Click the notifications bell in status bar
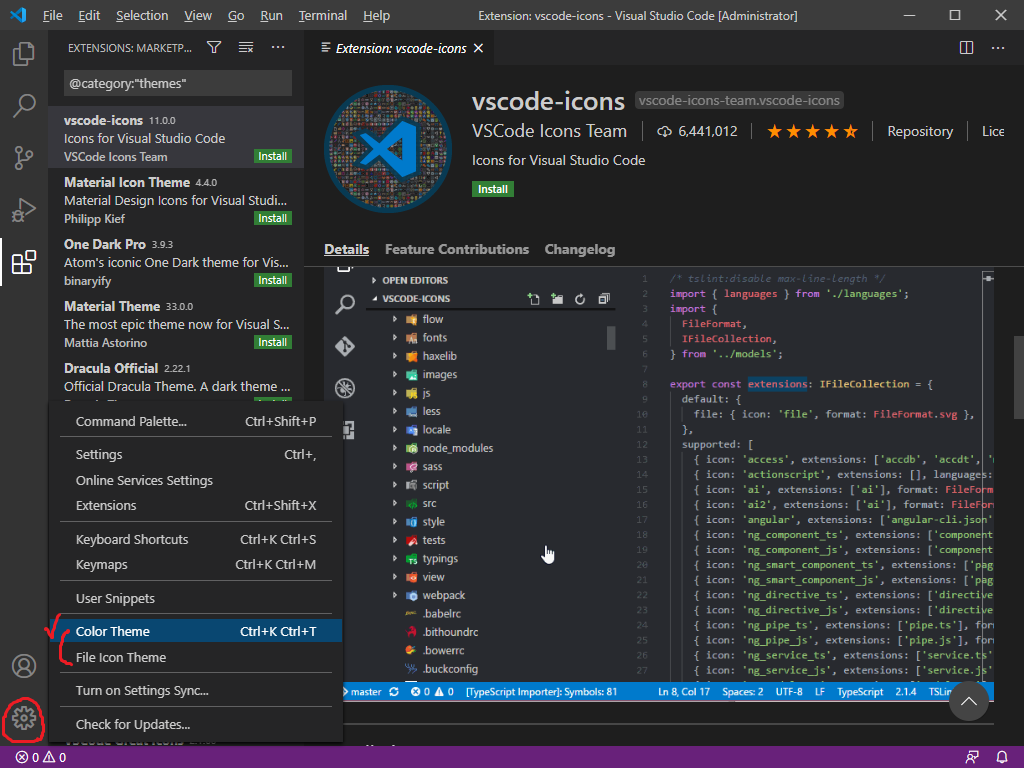This screenshot has height=768, width=1024. (1002, 757)
